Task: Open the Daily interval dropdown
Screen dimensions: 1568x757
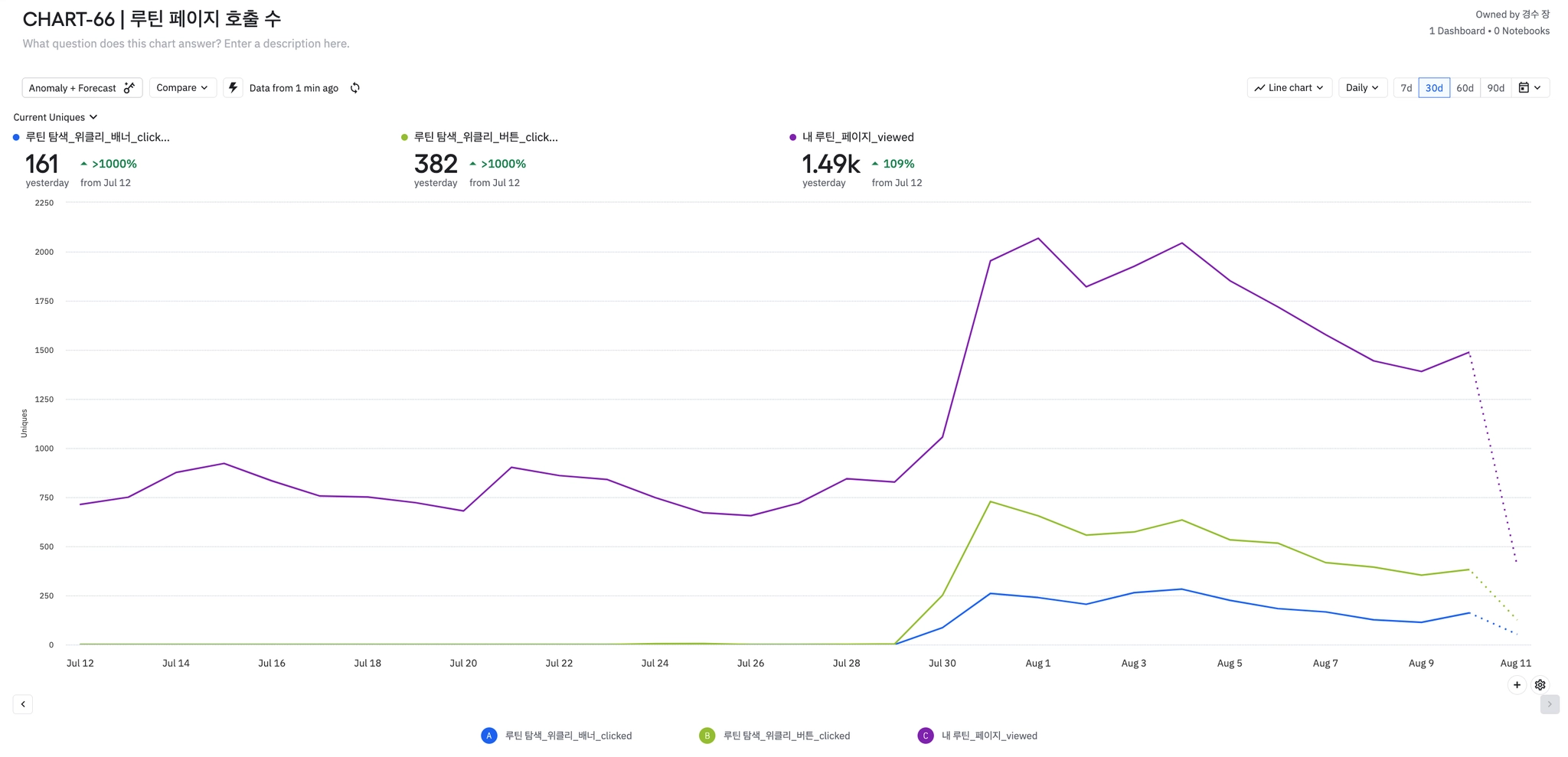Action: point(1362,88)
